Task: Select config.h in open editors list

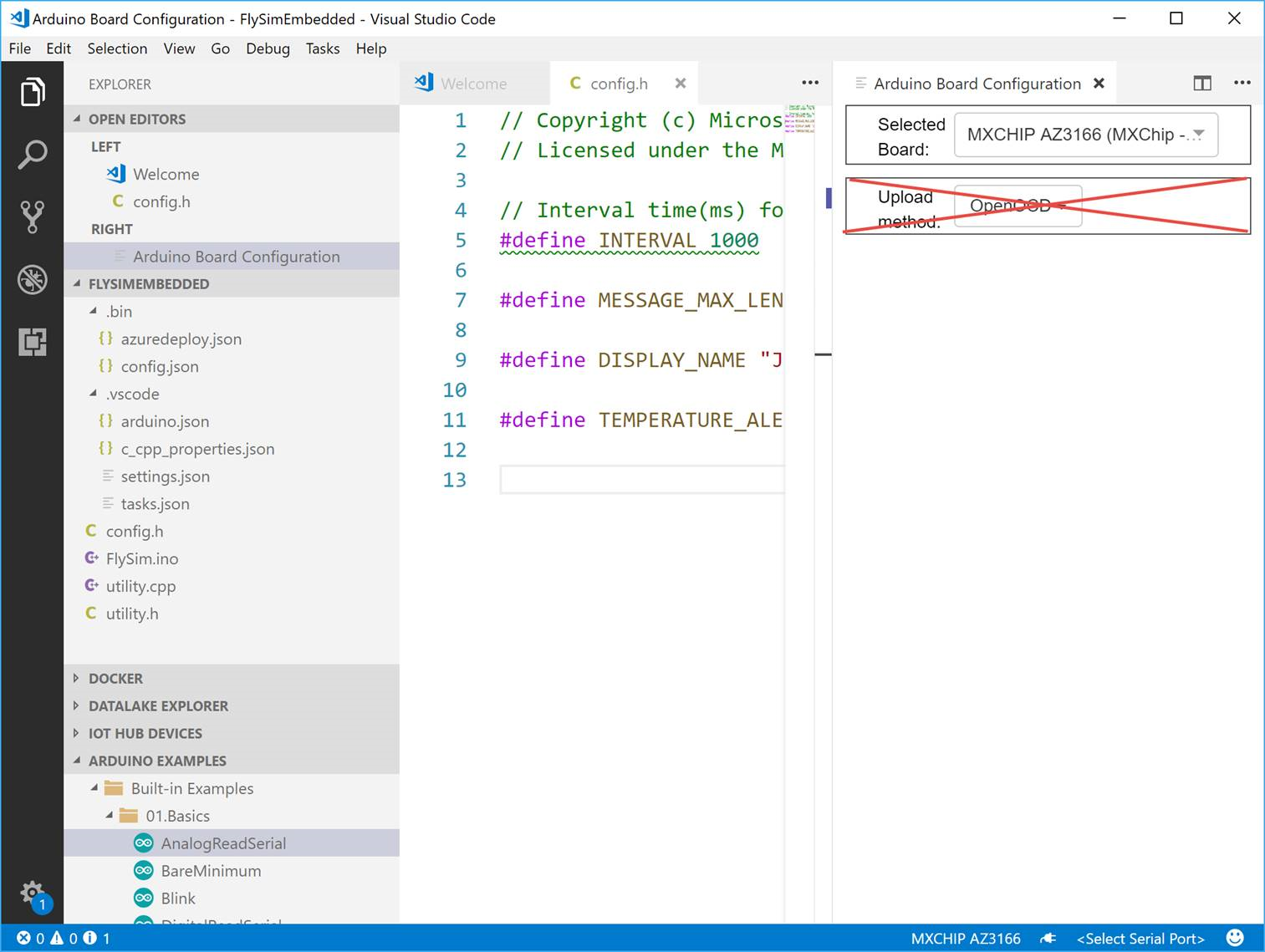Action: point(232,201)
